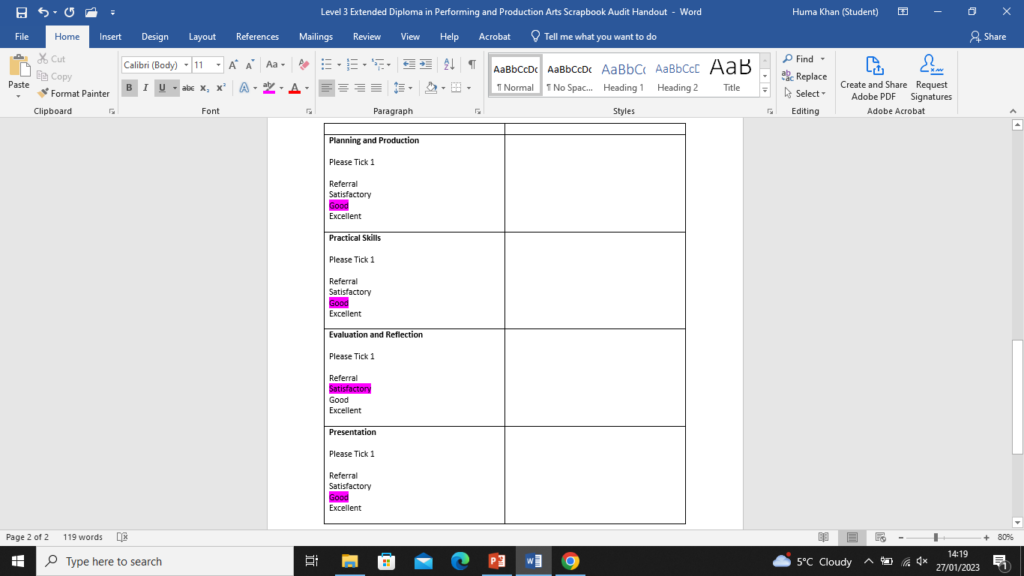Apply a bulleted list

326,65
